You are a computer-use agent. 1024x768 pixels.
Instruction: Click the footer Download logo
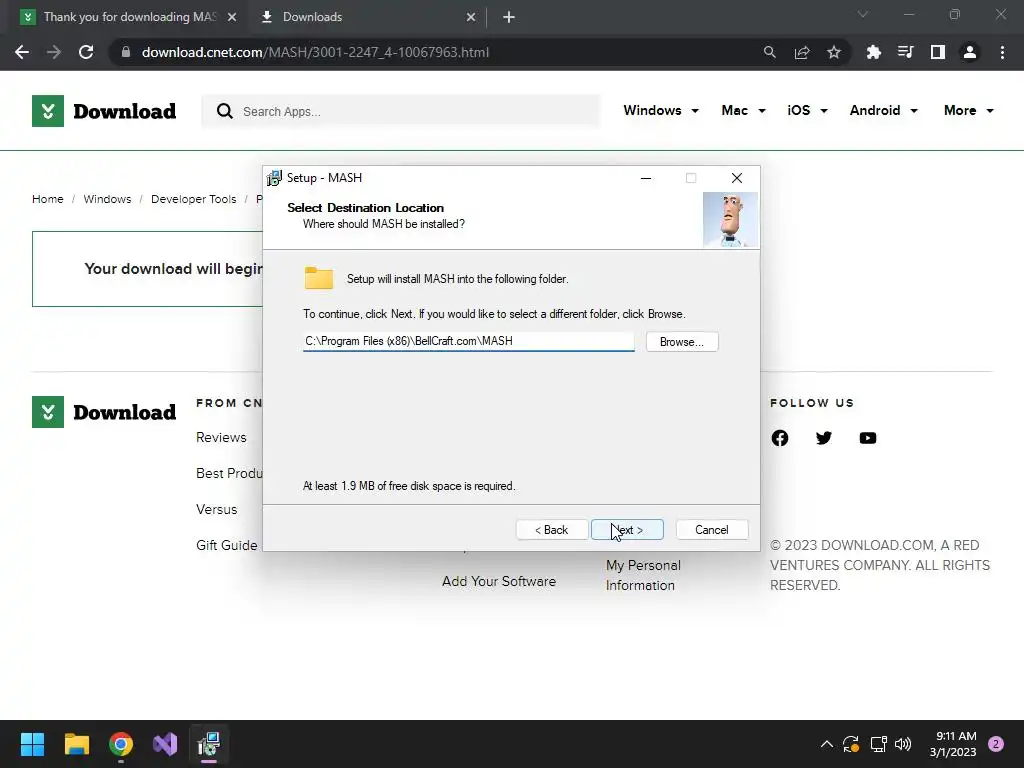(x=104, y=412)
